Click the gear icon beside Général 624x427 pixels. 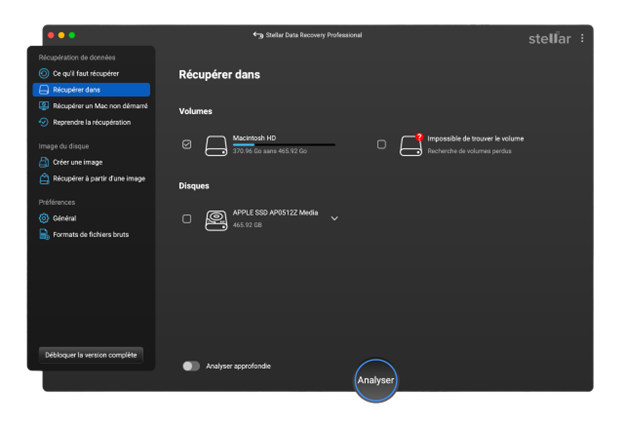[x=44, y=218]
